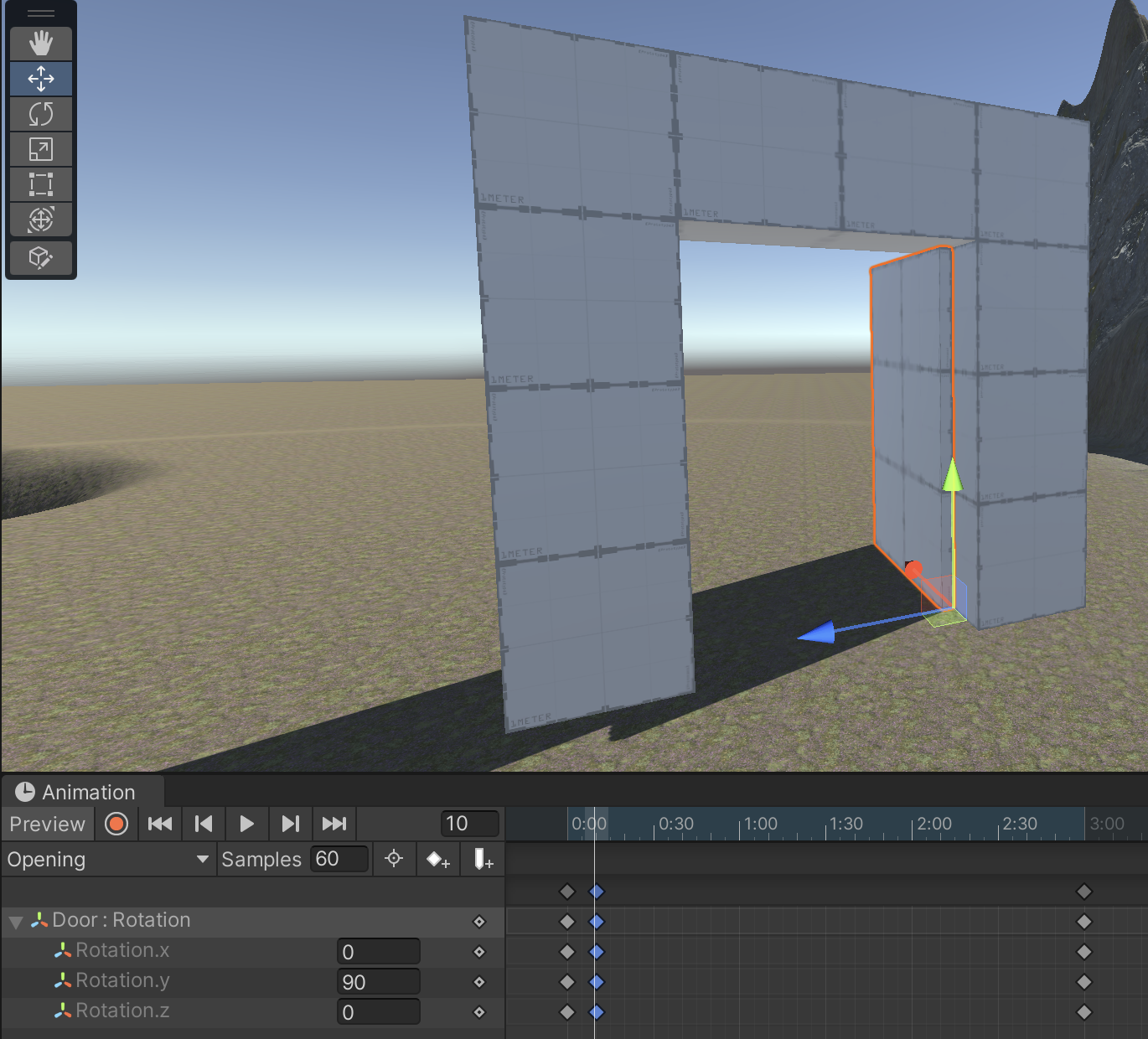The height and width of the screenshot is (1039, 1148).
Task: Toggle the Preview mode button
Action: click(x=47, y=824)
